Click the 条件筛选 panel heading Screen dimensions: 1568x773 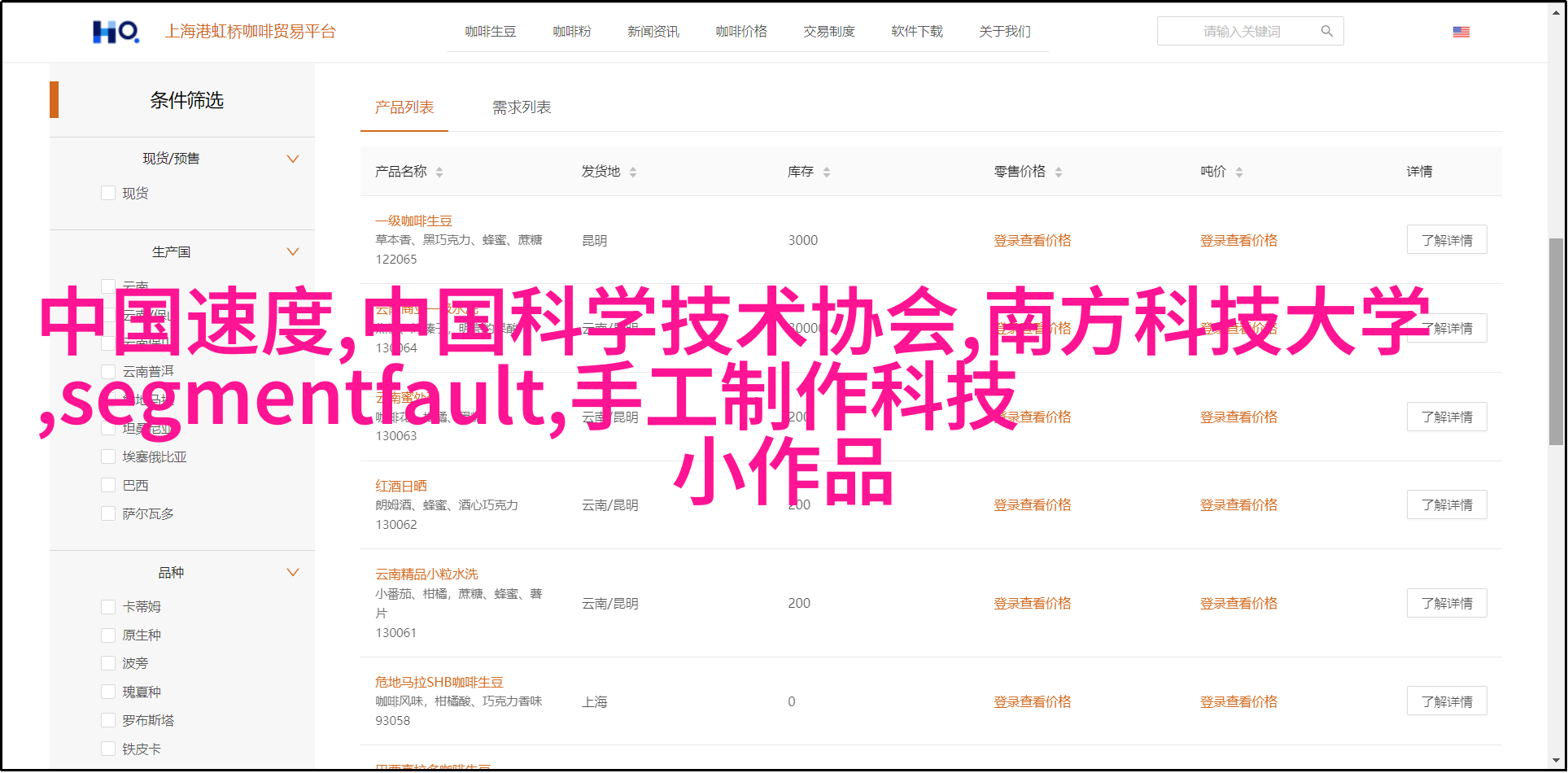(186, 100)
